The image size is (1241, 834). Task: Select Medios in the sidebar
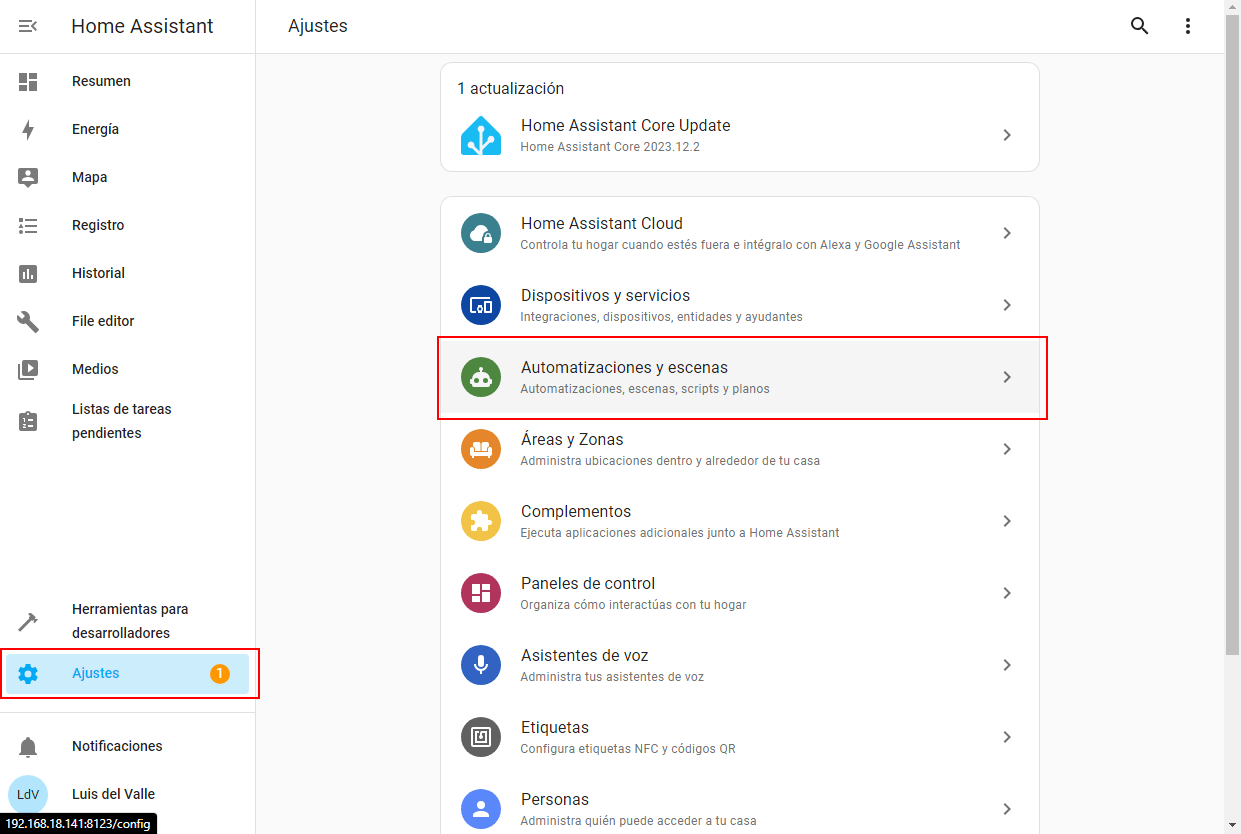click(127, 369)
